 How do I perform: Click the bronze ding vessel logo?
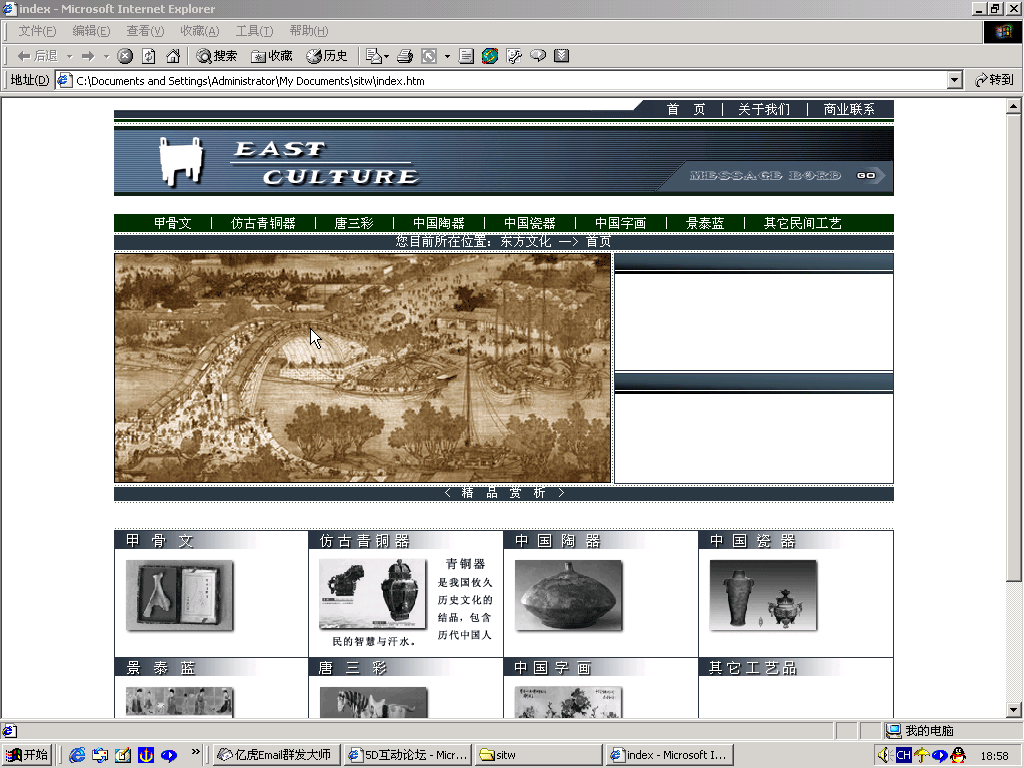click(x=181, y=161)
